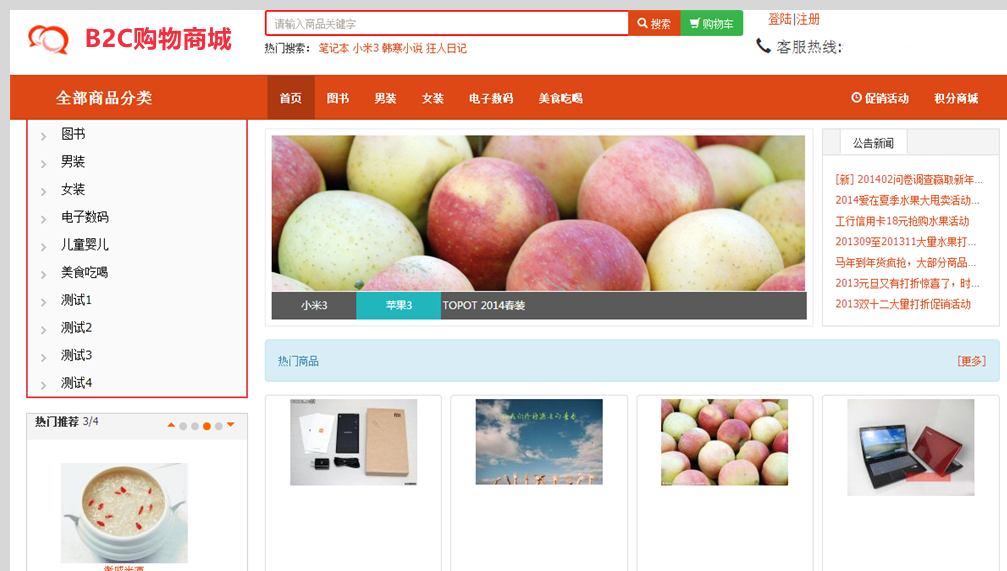
Task: Expand the 测试3 category chevron
Action: point(44,357)
